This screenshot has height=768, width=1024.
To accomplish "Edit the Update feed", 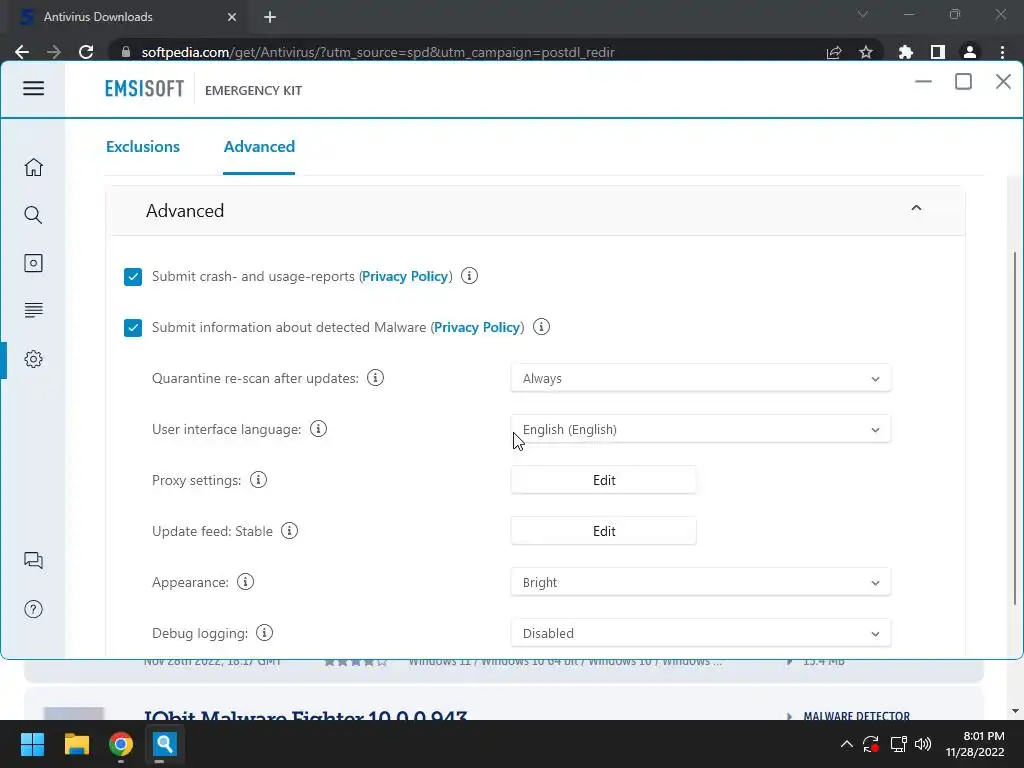I will pos(603,531).
